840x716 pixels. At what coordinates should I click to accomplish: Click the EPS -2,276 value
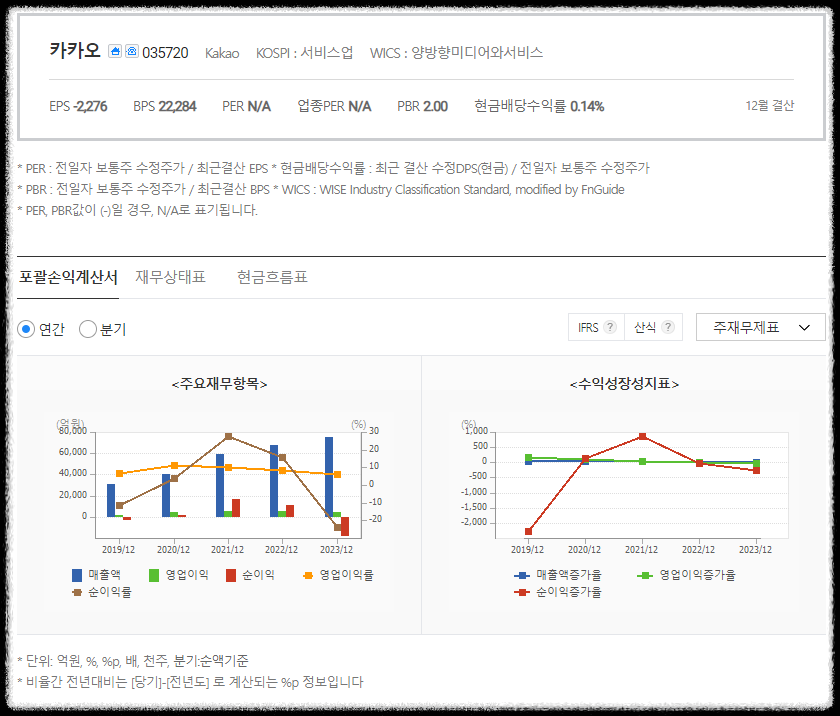78,106
